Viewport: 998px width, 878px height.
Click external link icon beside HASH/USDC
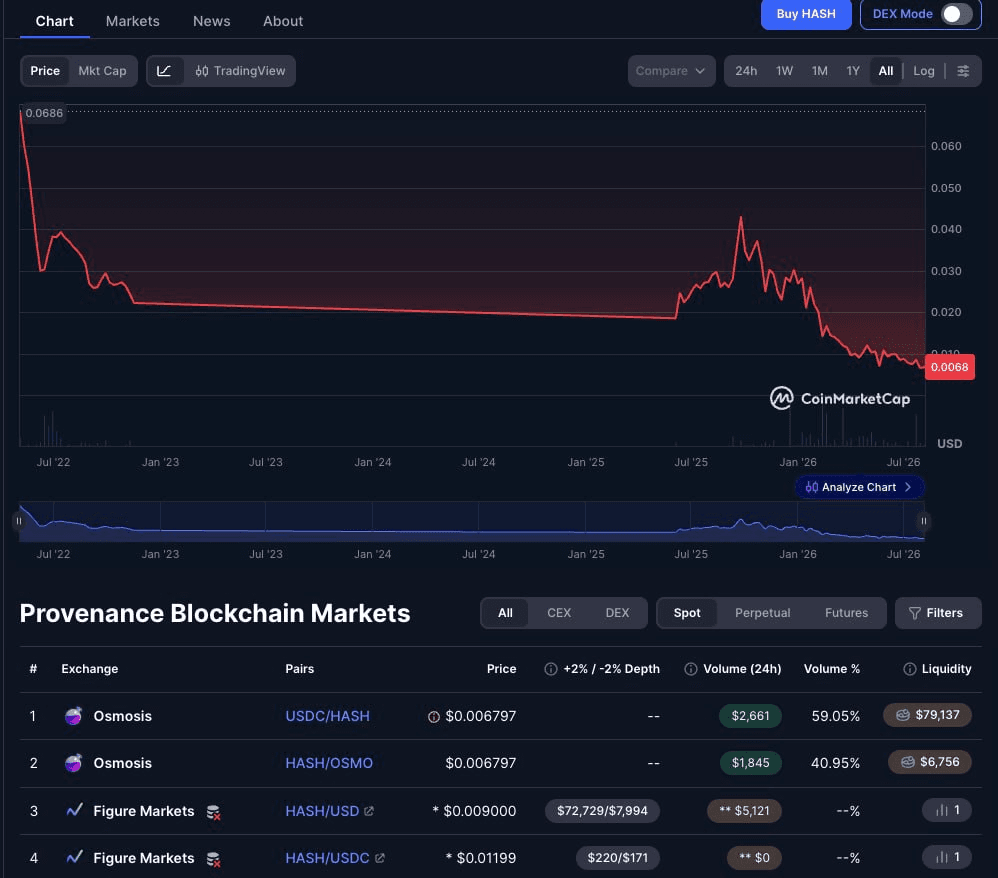click(379, 858)
